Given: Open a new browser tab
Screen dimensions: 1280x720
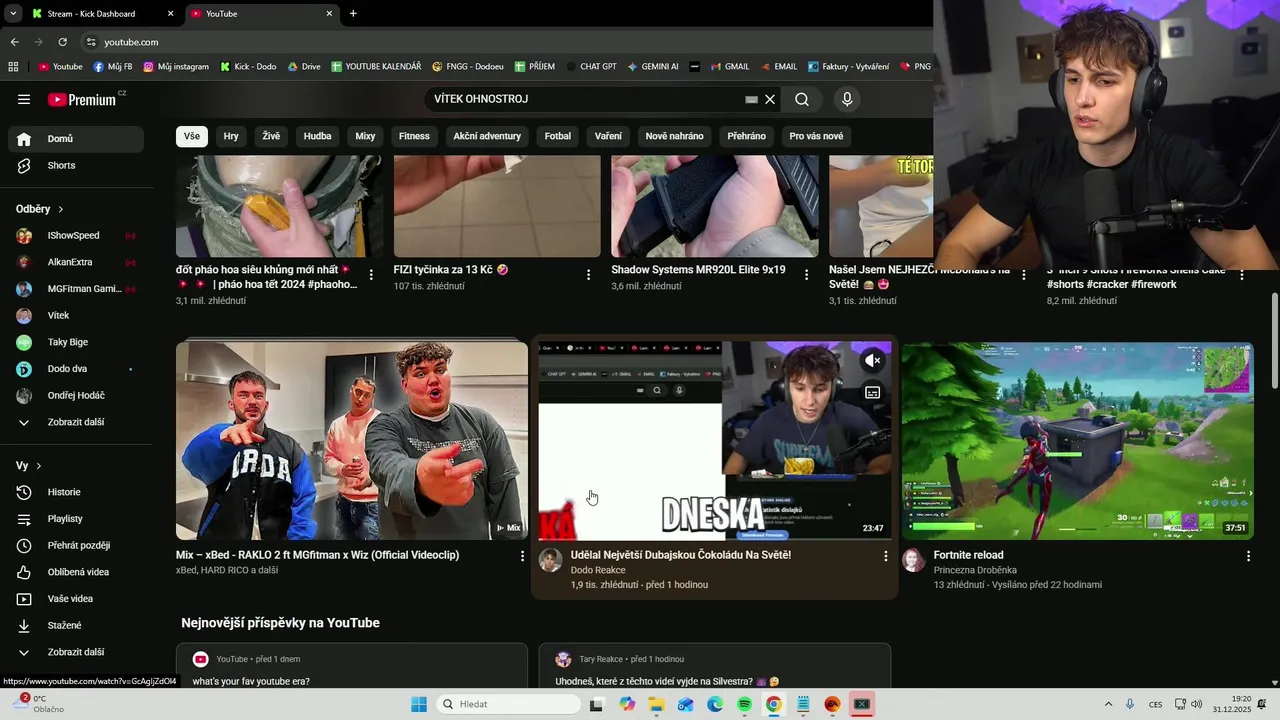Looking at the screenshot, I should (353, 14).
